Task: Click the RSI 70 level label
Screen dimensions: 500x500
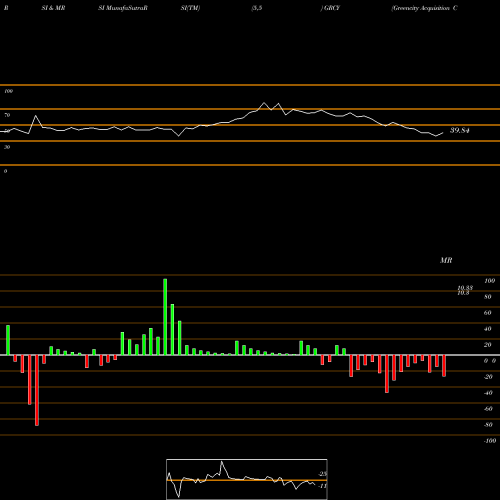Action: point(7,115)
